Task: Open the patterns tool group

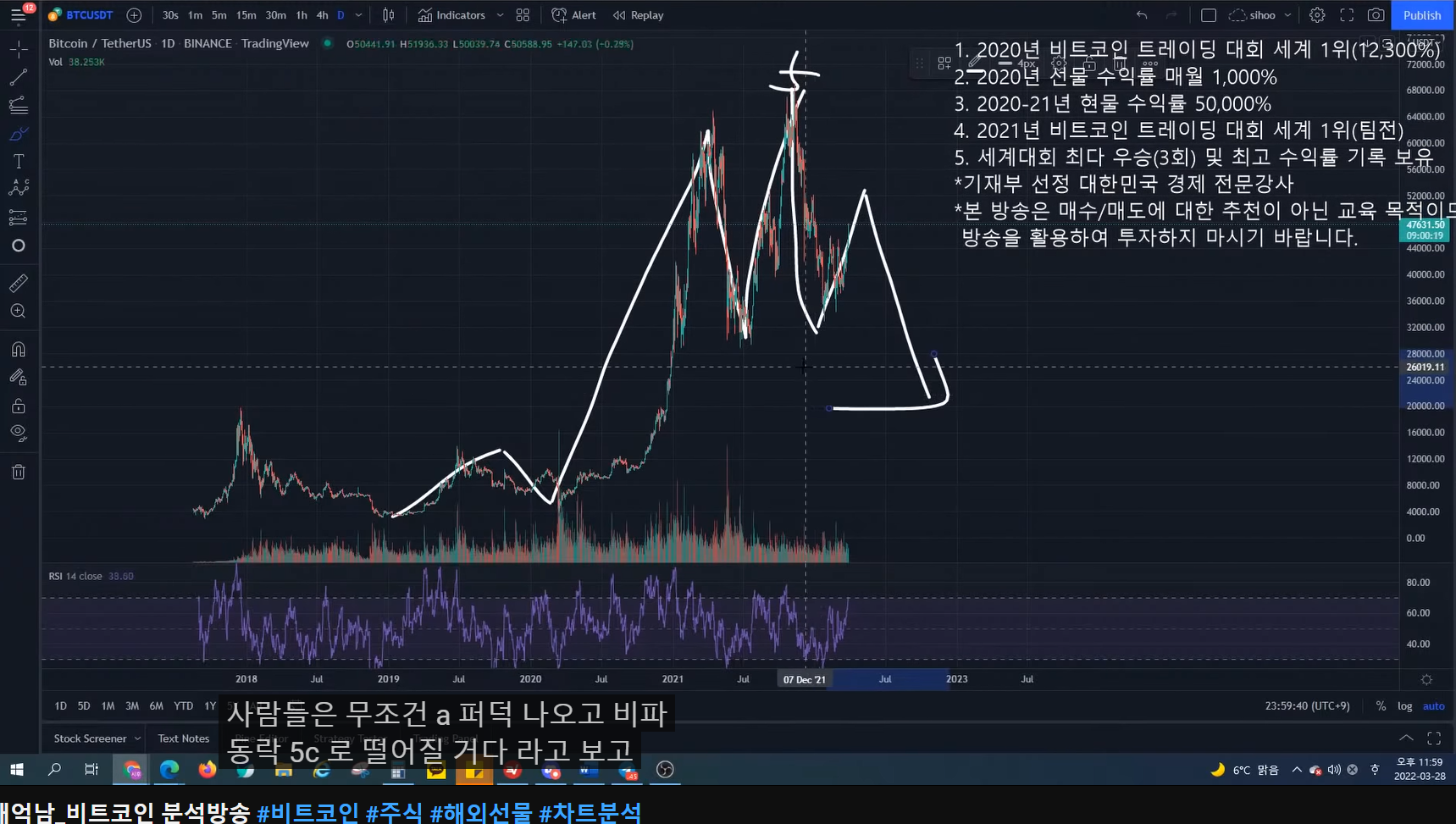Action: [18, 189]
